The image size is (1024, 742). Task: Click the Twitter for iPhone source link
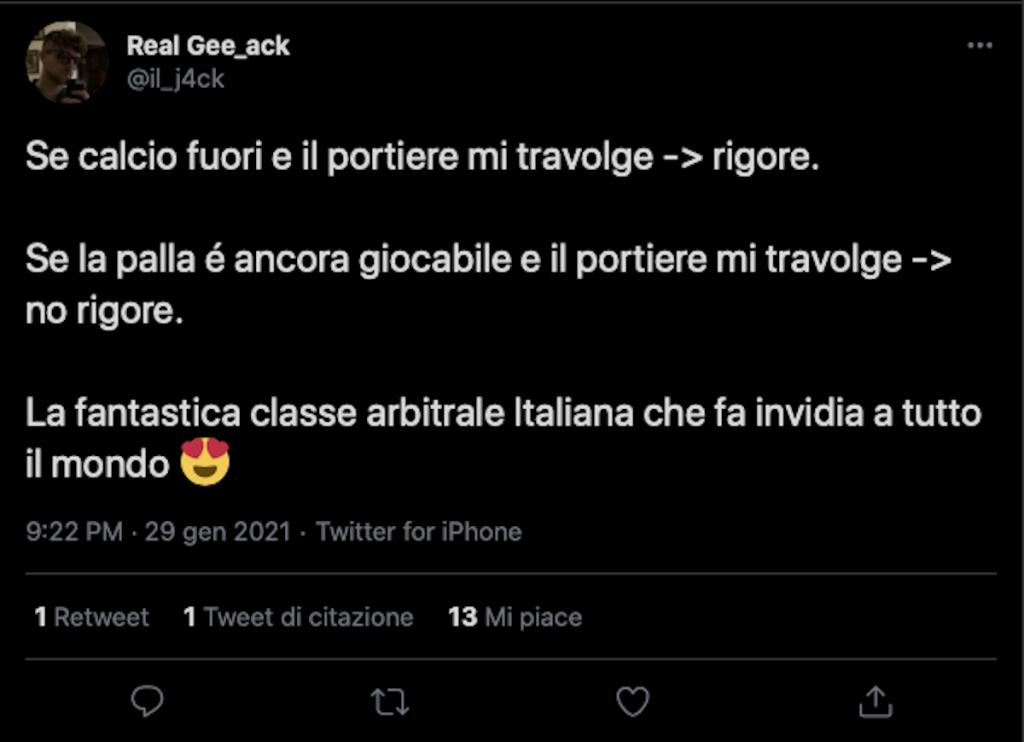[419, 531]
